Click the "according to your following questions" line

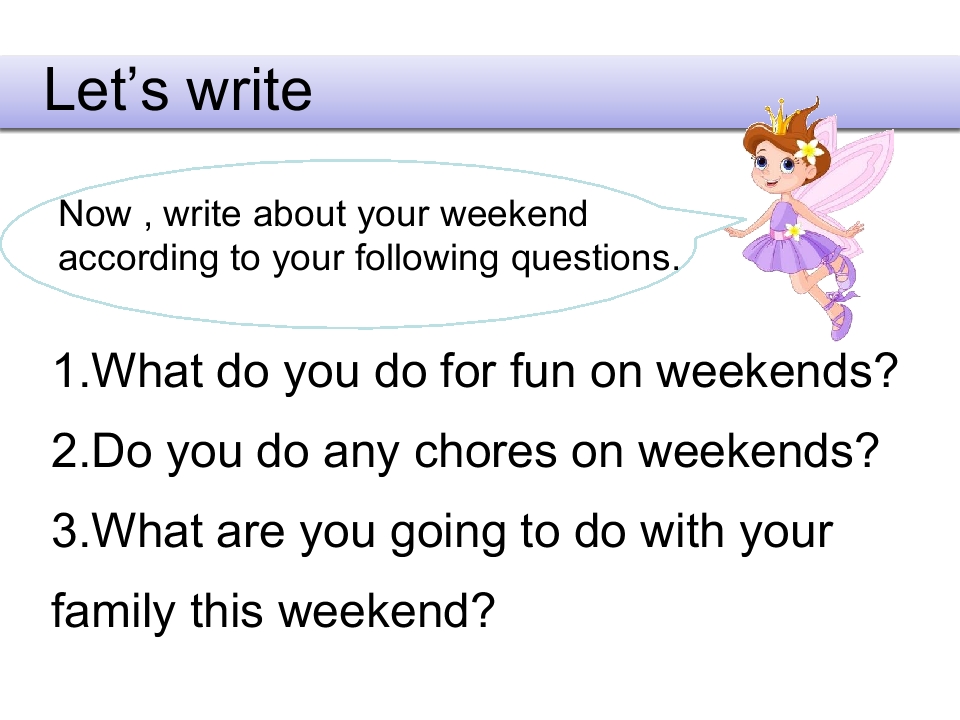point(369,258)
